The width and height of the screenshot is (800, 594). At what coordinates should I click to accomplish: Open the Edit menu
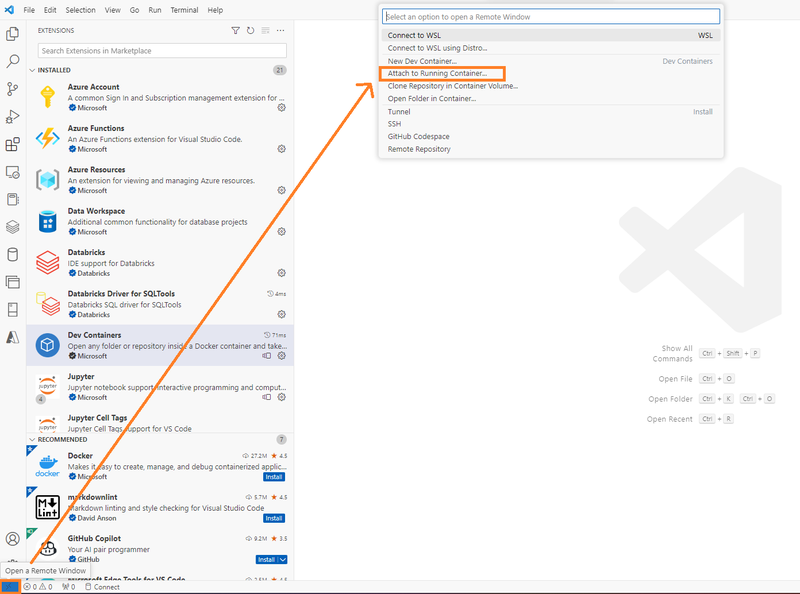50,10
